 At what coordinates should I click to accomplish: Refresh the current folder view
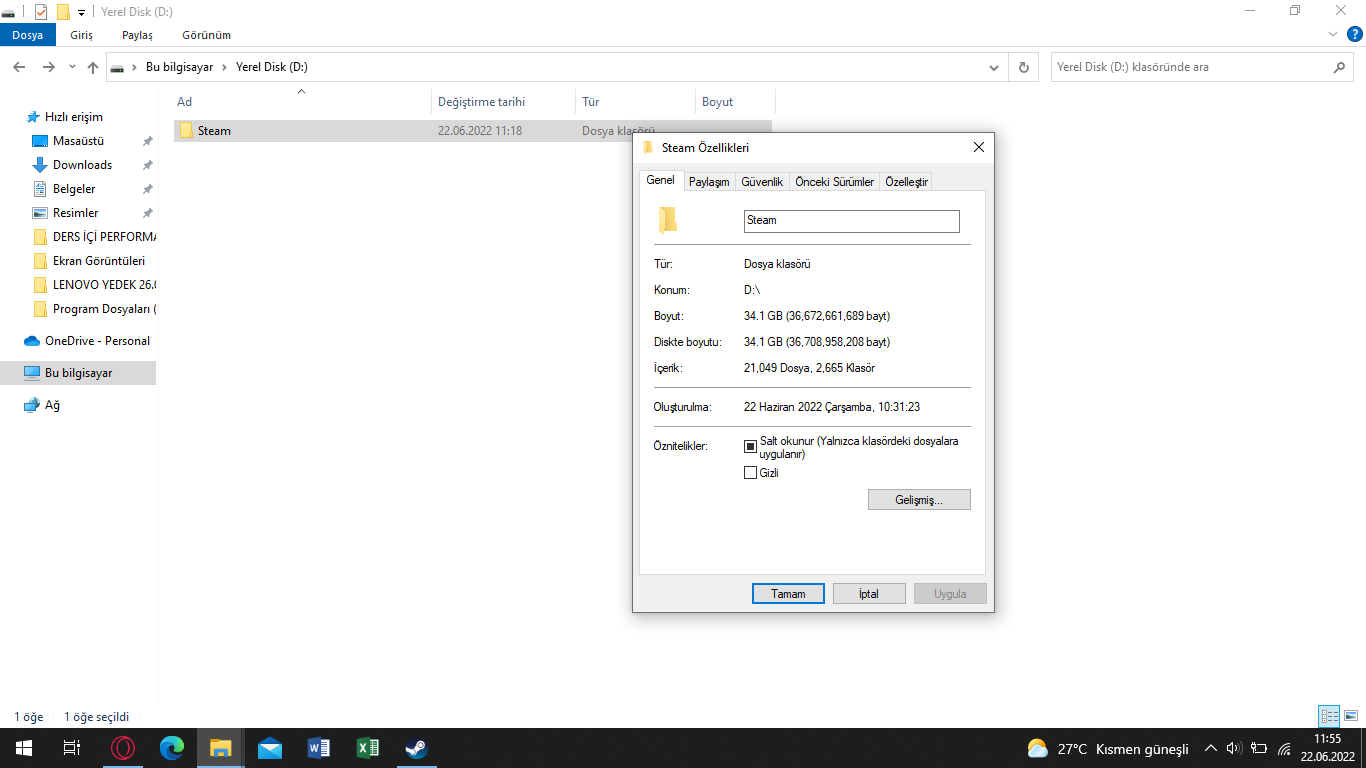click(1023, 67)
